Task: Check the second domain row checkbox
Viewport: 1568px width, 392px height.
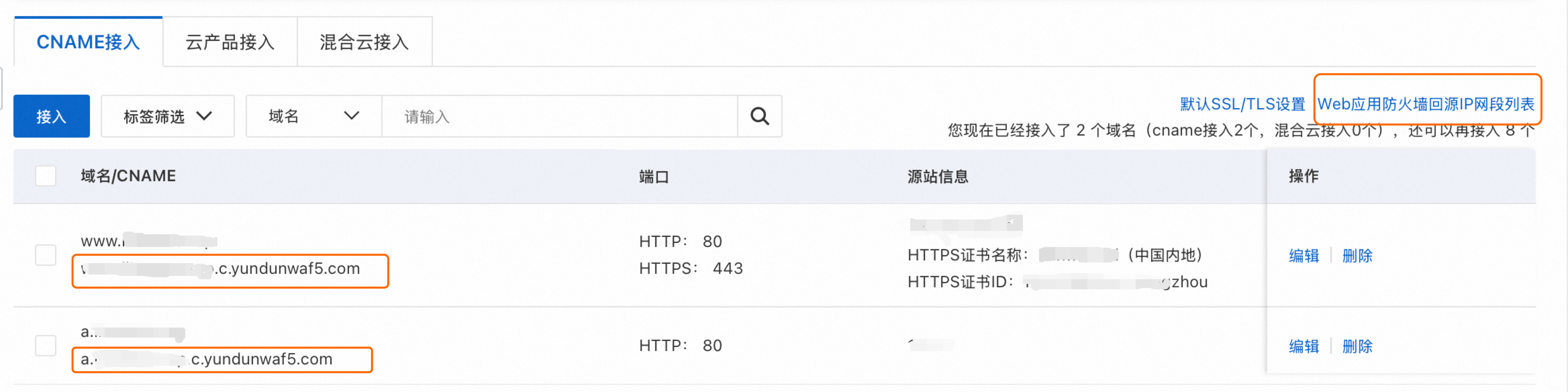Action: [x=46, y=345]
